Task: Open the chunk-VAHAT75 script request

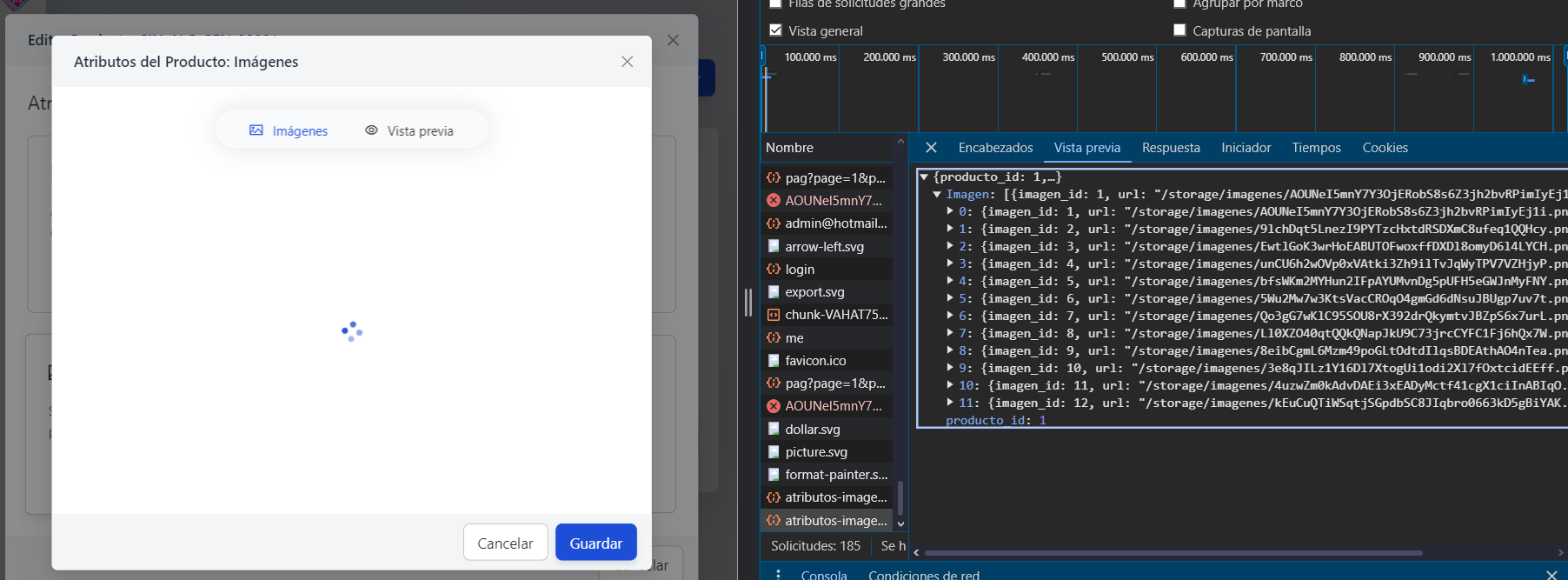Action: tap(827, 315)
